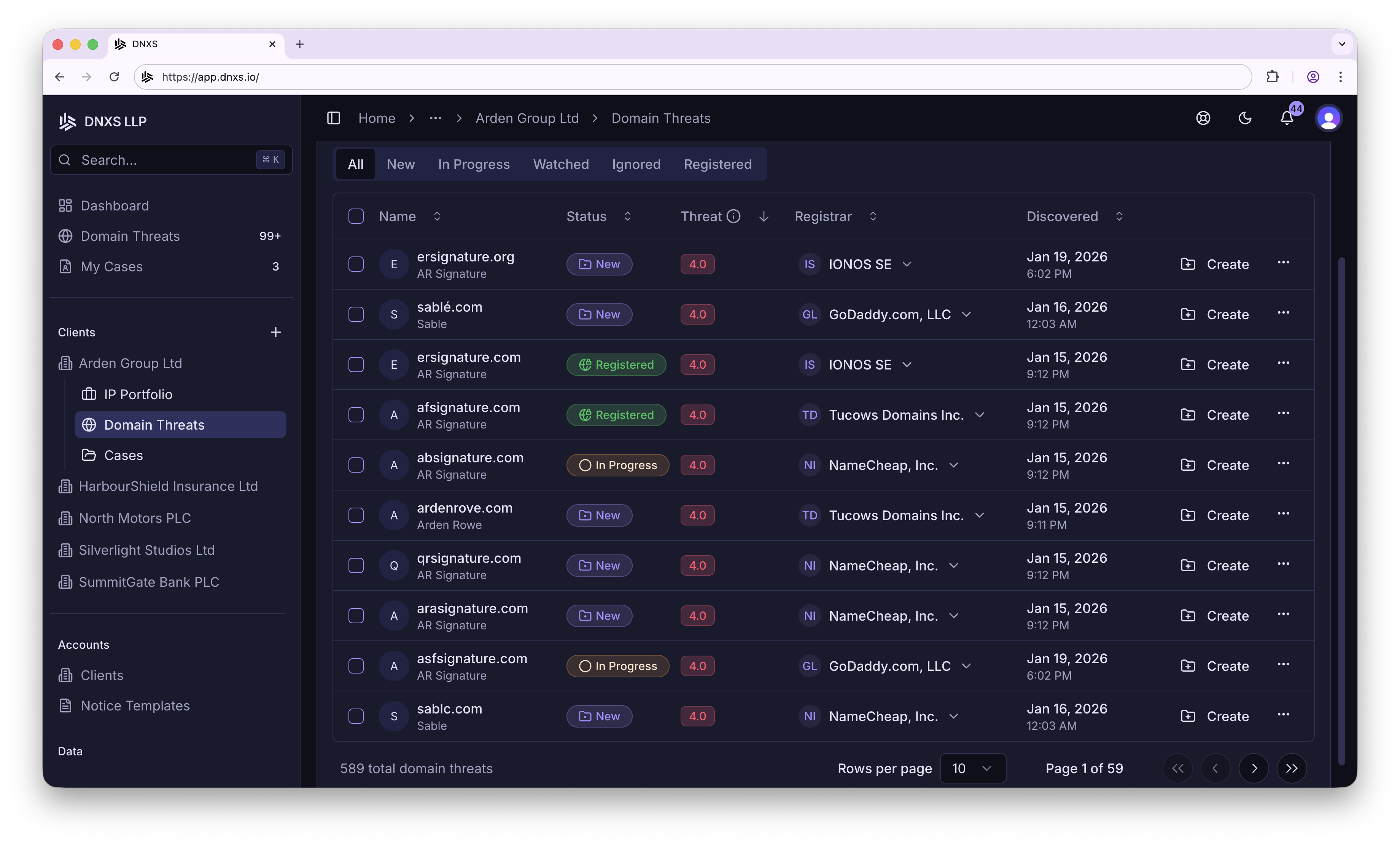Screen dimensions: 1400x844
Task: Click the Threat info icon
Action: 733,217
